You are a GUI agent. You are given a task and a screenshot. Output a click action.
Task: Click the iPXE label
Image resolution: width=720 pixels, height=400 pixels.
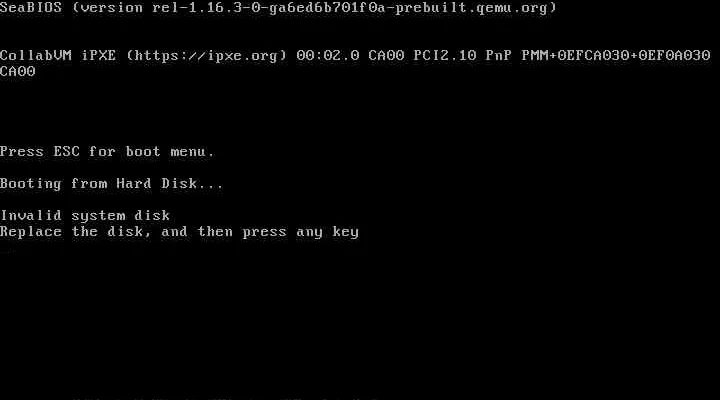tap(99, 56)
